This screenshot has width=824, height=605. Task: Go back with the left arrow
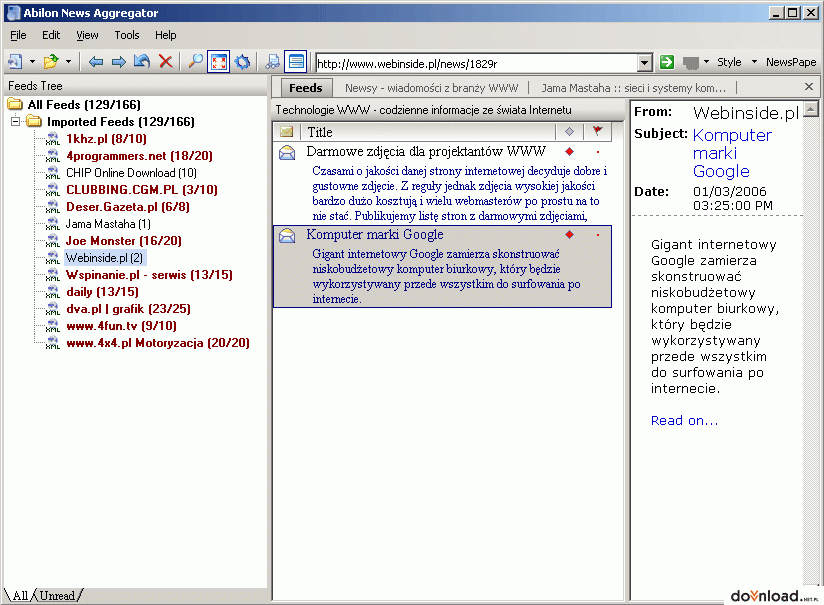[x=96, y=62]
